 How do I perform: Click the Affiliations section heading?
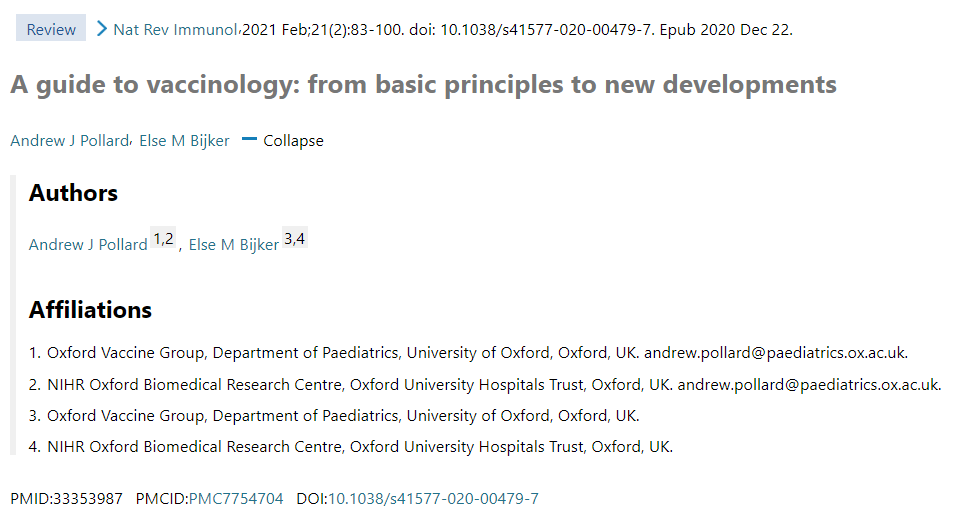coord(91,310)
